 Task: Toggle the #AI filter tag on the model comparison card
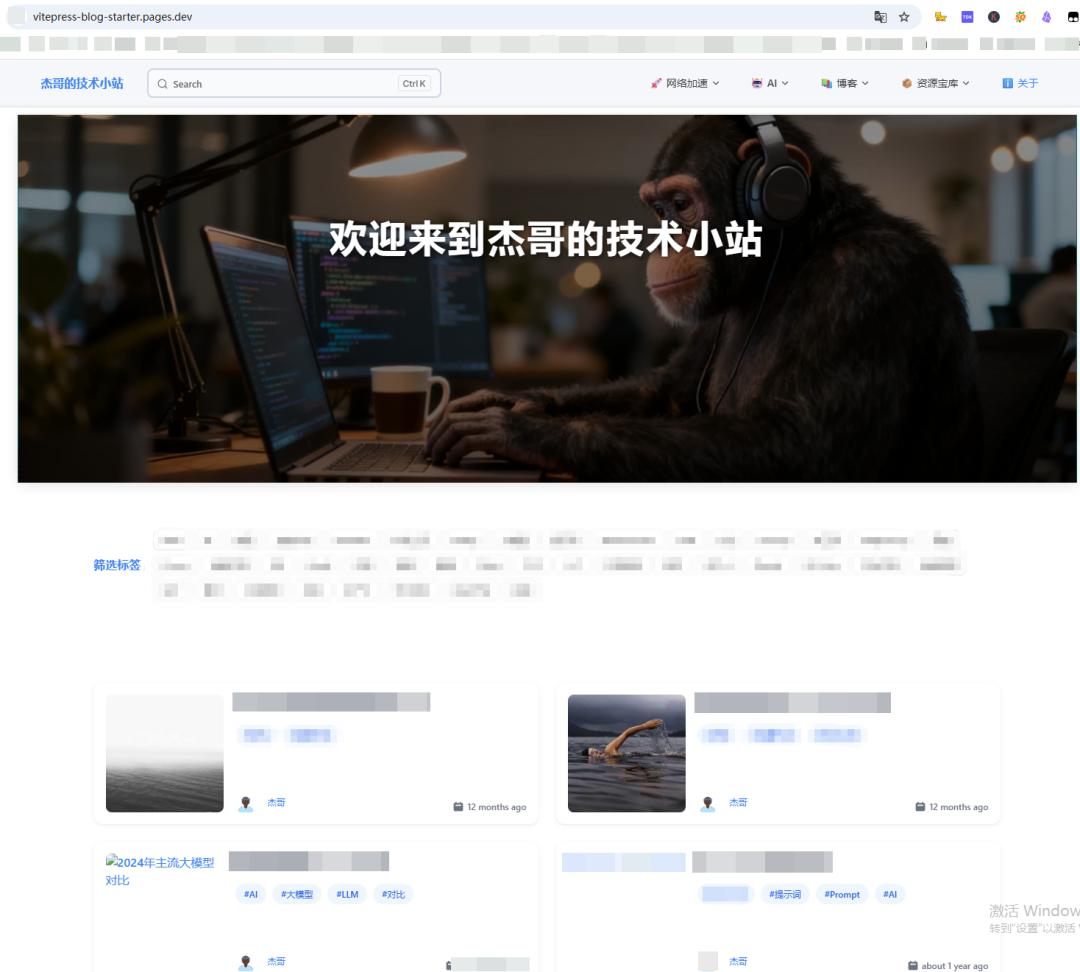pos(250,894)
